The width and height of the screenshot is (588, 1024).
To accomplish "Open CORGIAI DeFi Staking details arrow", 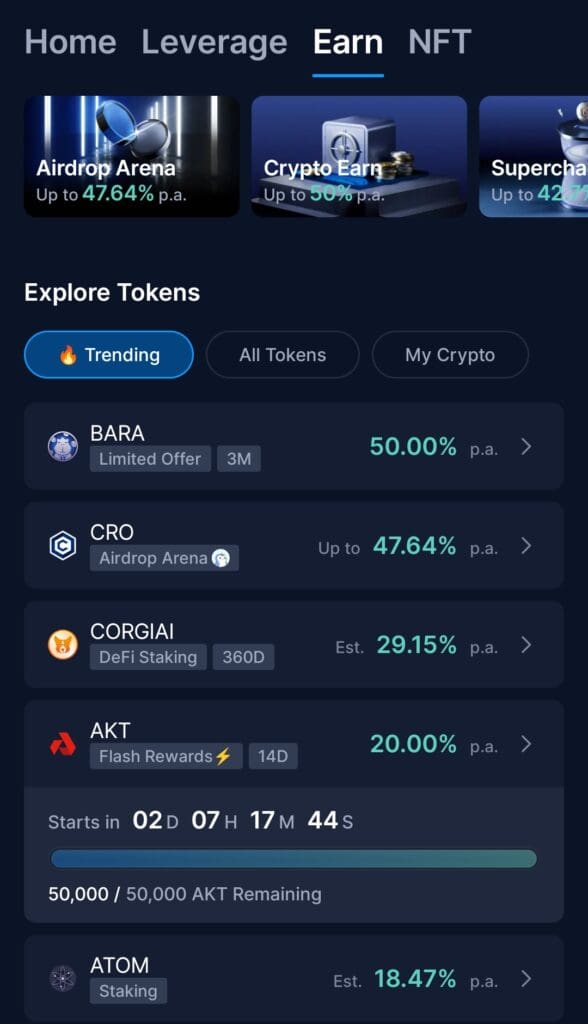I will [x=527, y=645].
